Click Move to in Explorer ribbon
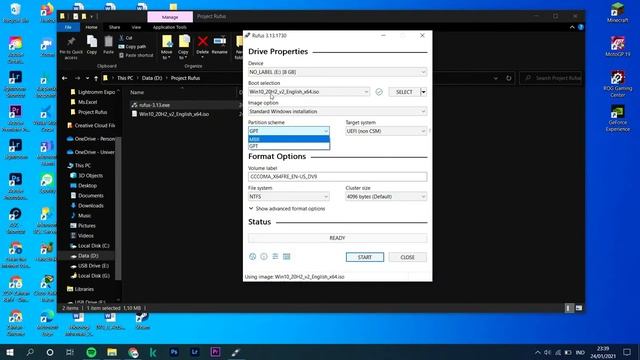 click(x=167, y=47)
